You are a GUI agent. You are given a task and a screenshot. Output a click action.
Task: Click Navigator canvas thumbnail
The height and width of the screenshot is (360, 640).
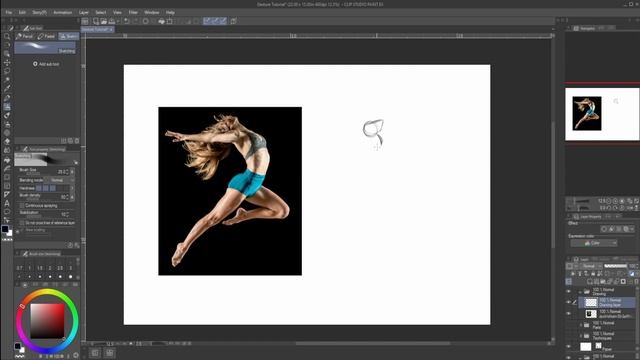click(x=602, y=114)
